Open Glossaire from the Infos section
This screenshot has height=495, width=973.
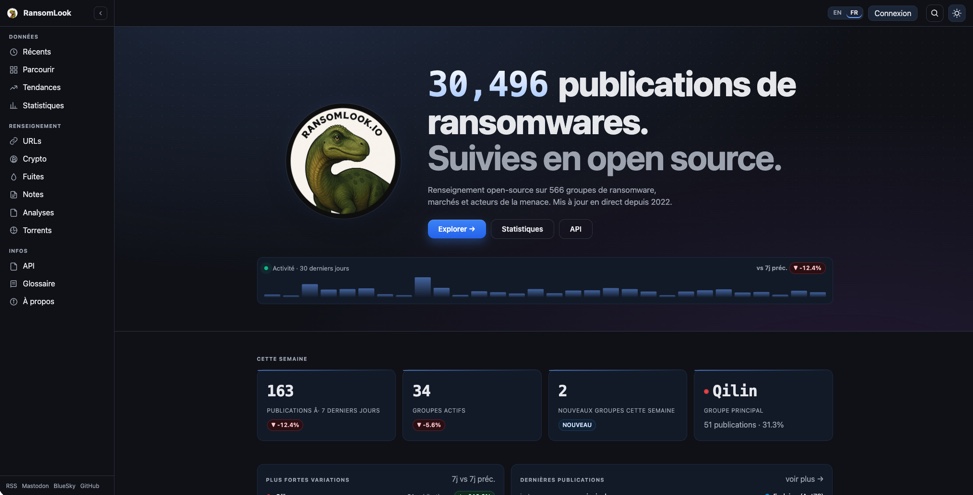(39, 284)
